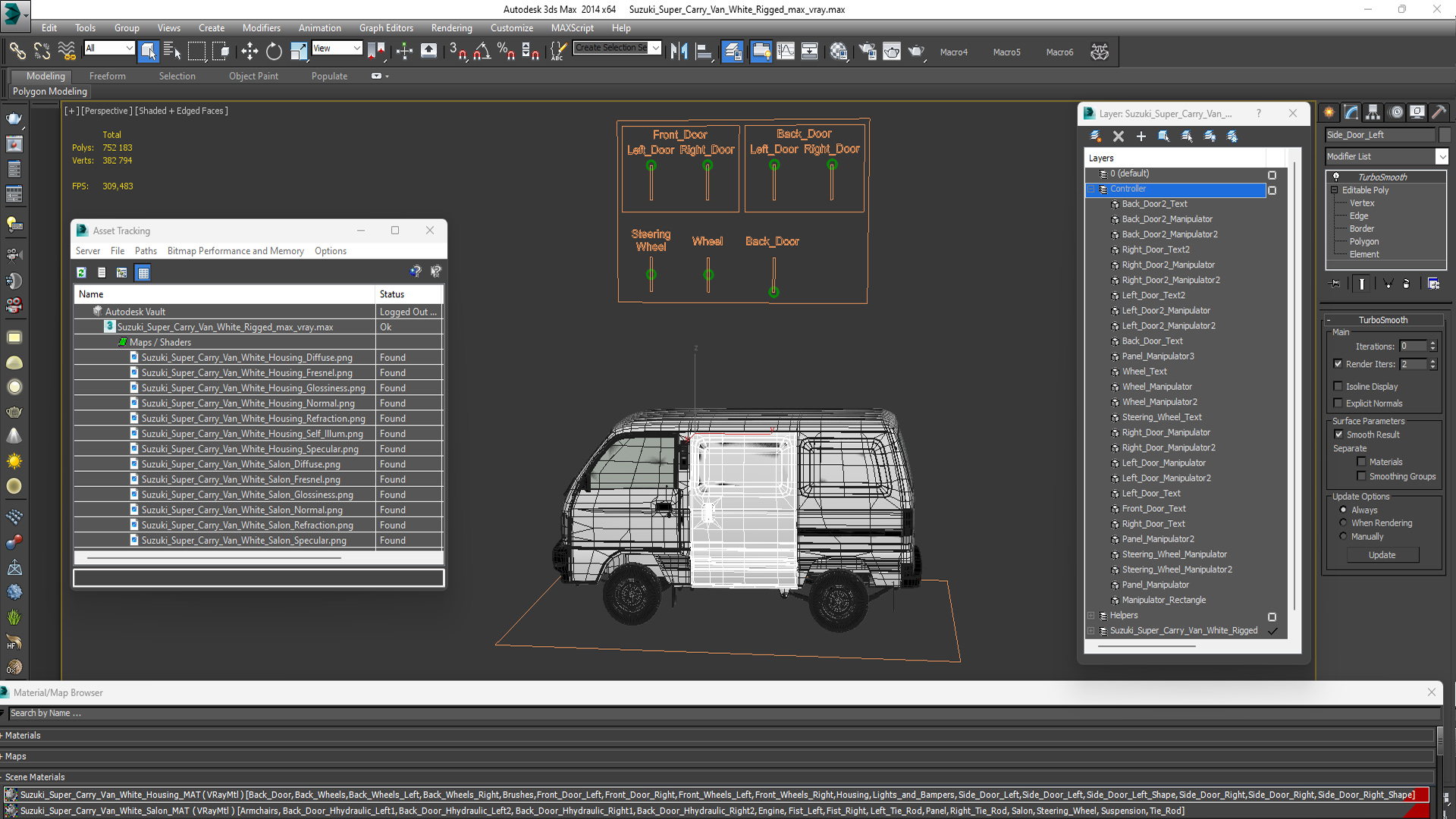This screenshot has width=1456, height=819.
Task: Click the Refresh icon in Asset Tracking
Action: (x=81, y=273)
